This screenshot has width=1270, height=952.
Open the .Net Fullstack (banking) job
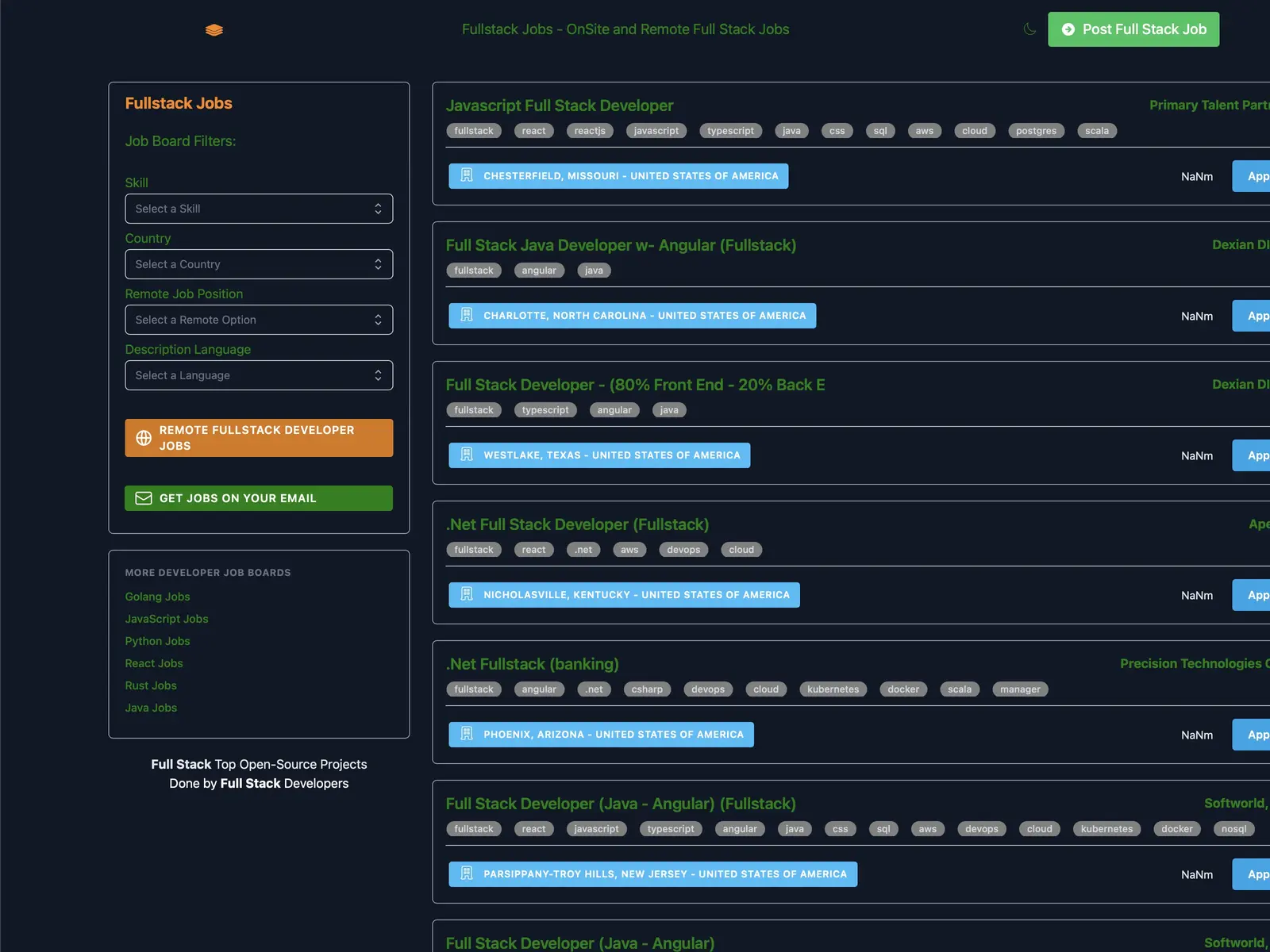click(x=532, y=664)
